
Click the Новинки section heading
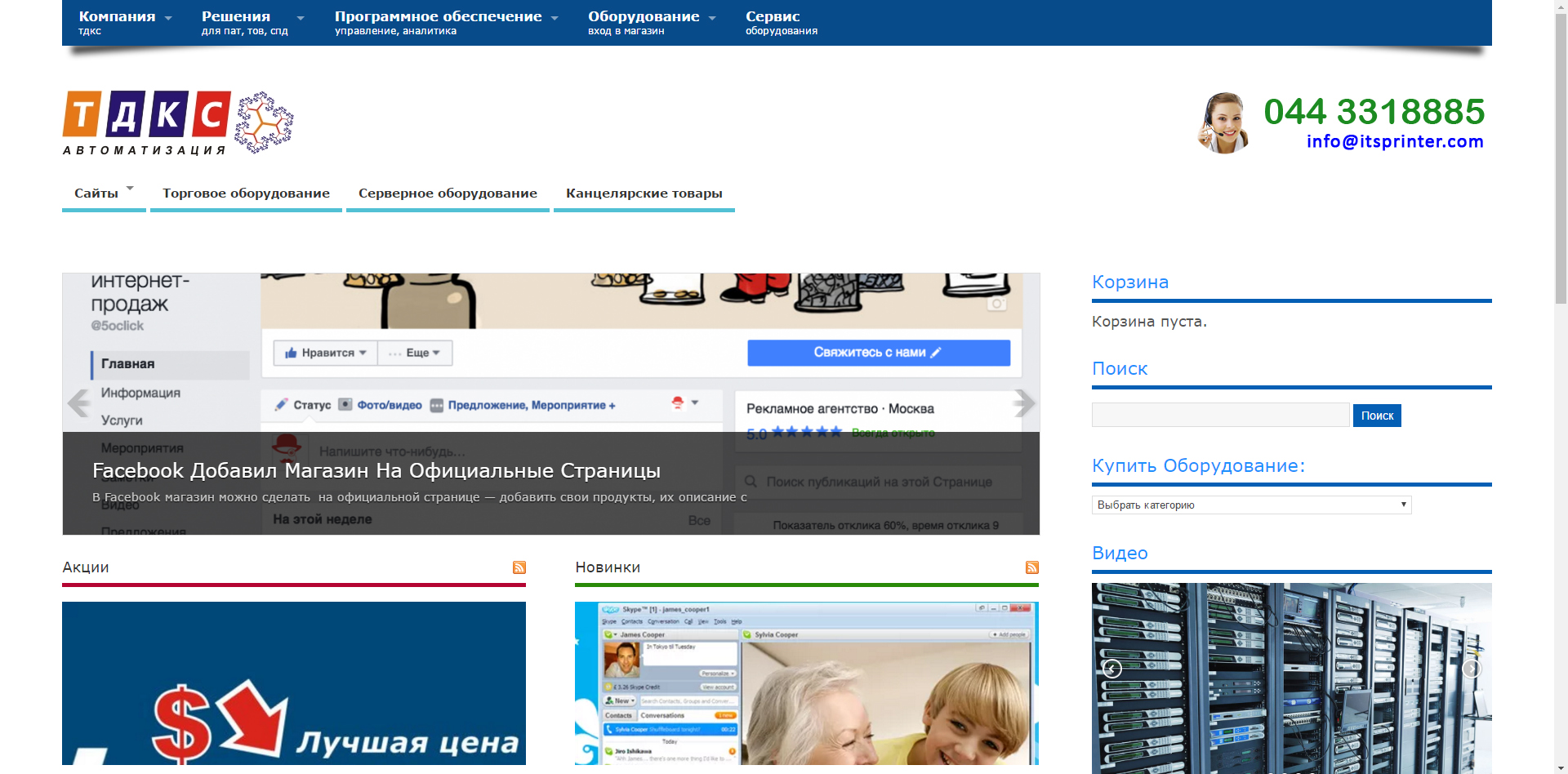608,567
